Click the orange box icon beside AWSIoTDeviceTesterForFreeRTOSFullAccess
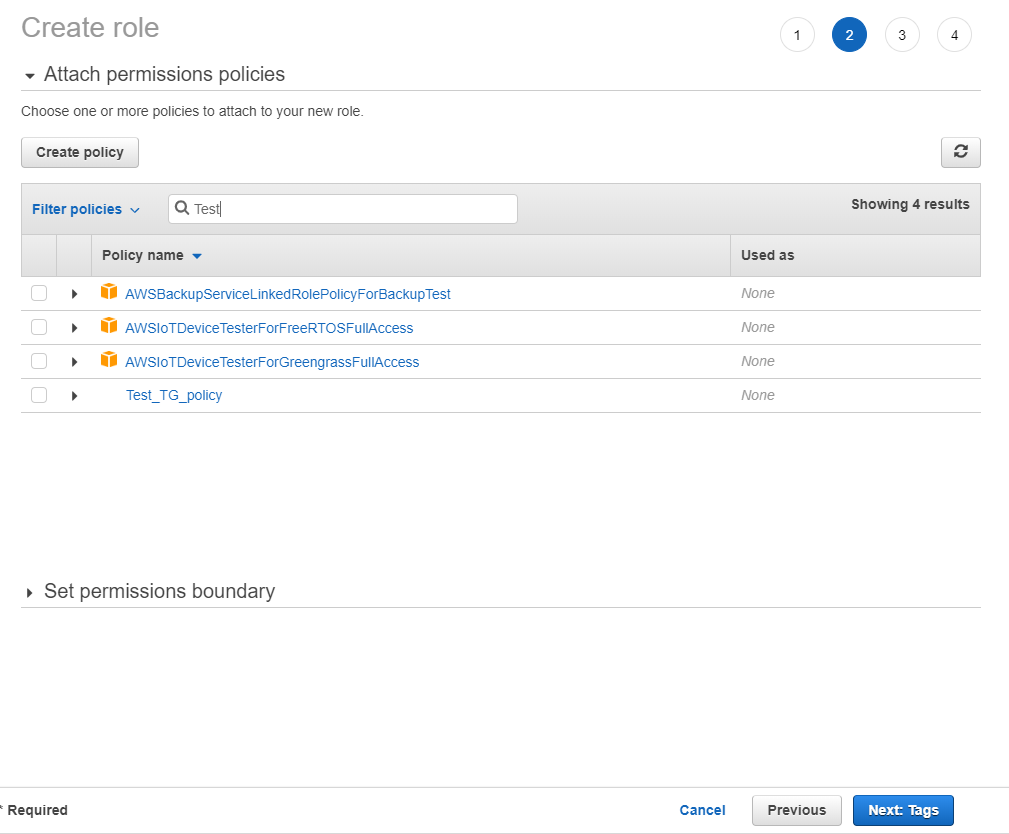Screen dimensions: 1009x834 [x=109, y=326]
